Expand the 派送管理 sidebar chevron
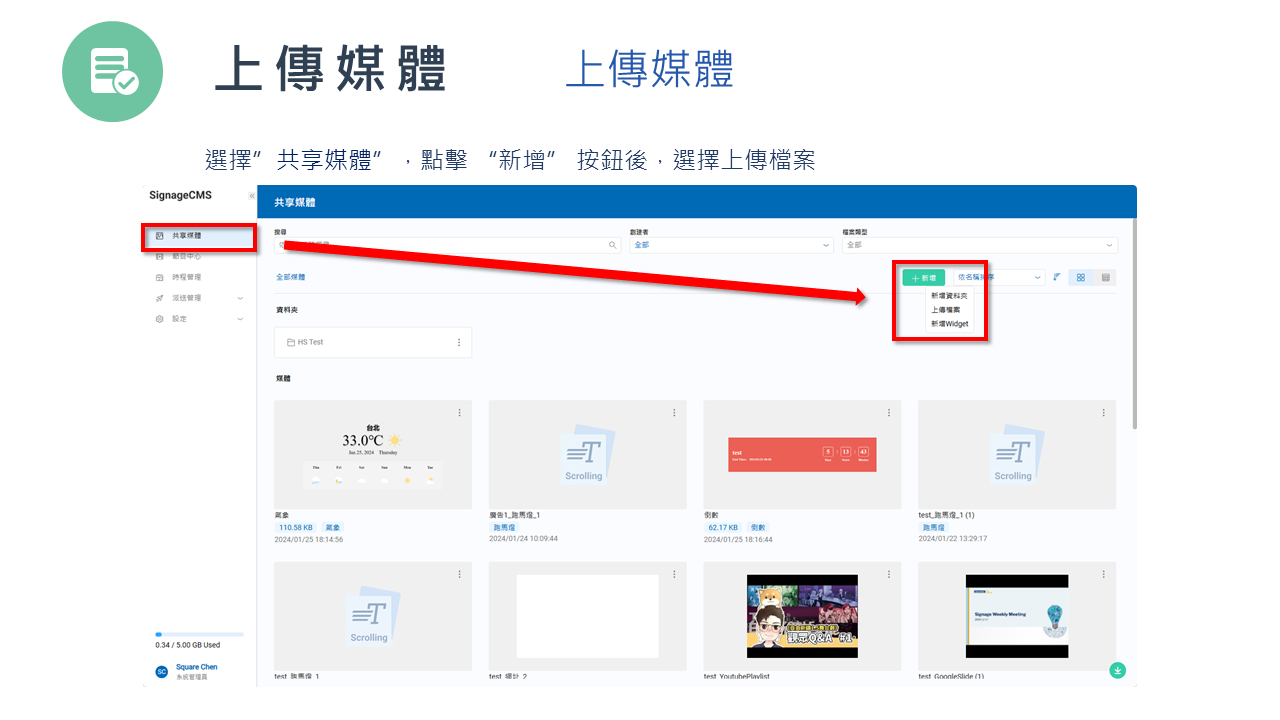 click(239, 297)
